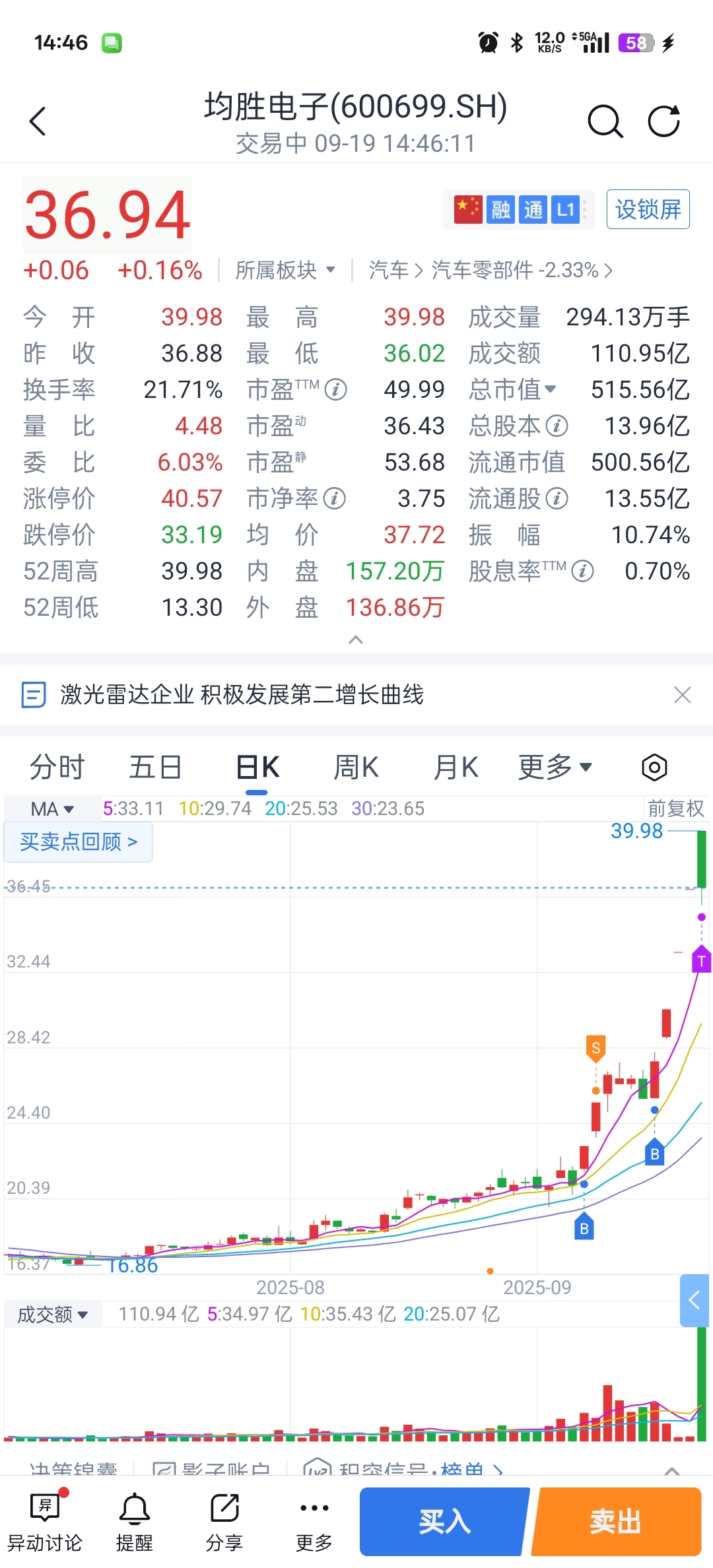Image resolution: width=713 pixels, height=1568 pixels.
Task: Refresh the quote data icon
Action: pyautogui.click(x=663, y=121)
